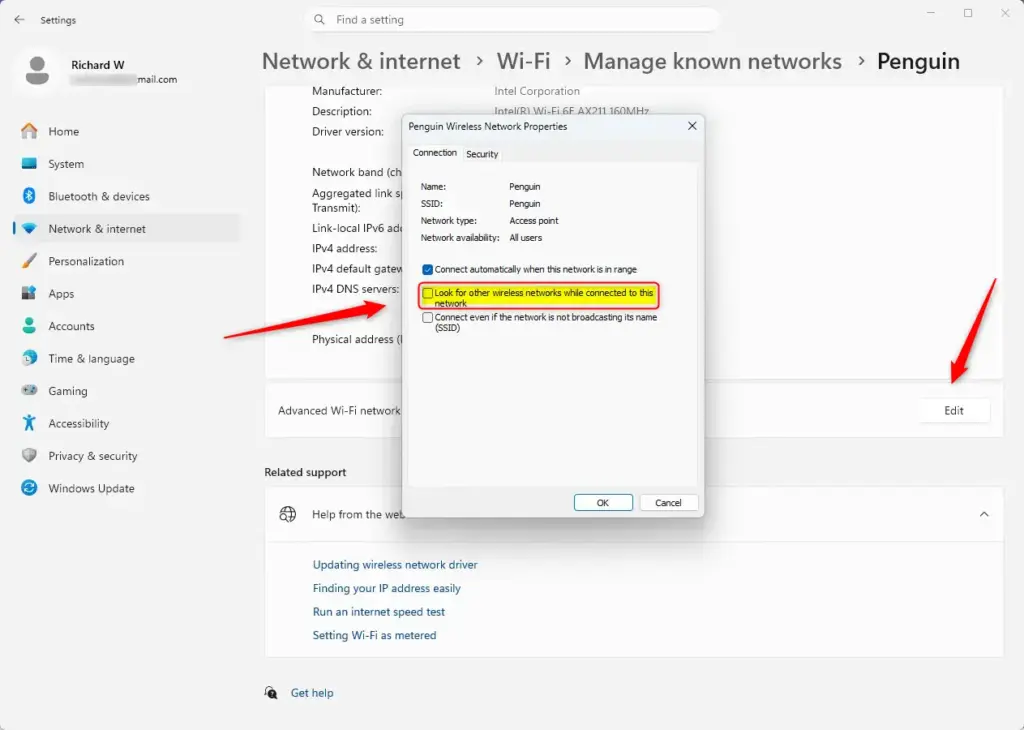Click Manage known networks breadcrumb

click(x=712, y=61)
